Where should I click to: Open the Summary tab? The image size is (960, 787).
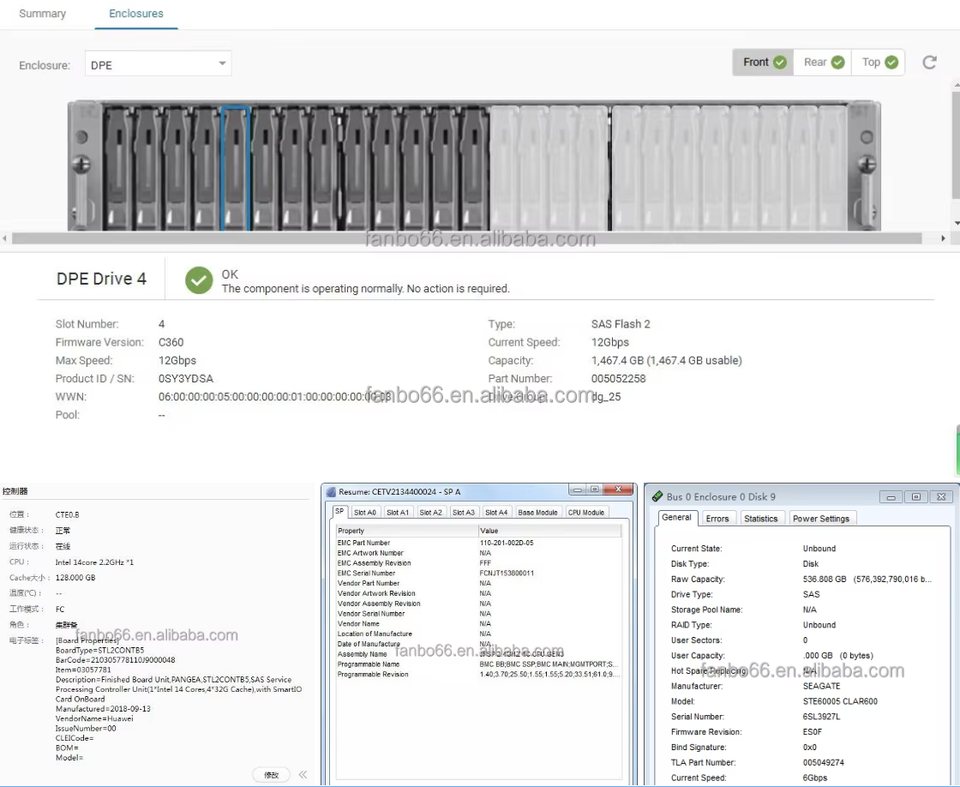pos(42,14)
